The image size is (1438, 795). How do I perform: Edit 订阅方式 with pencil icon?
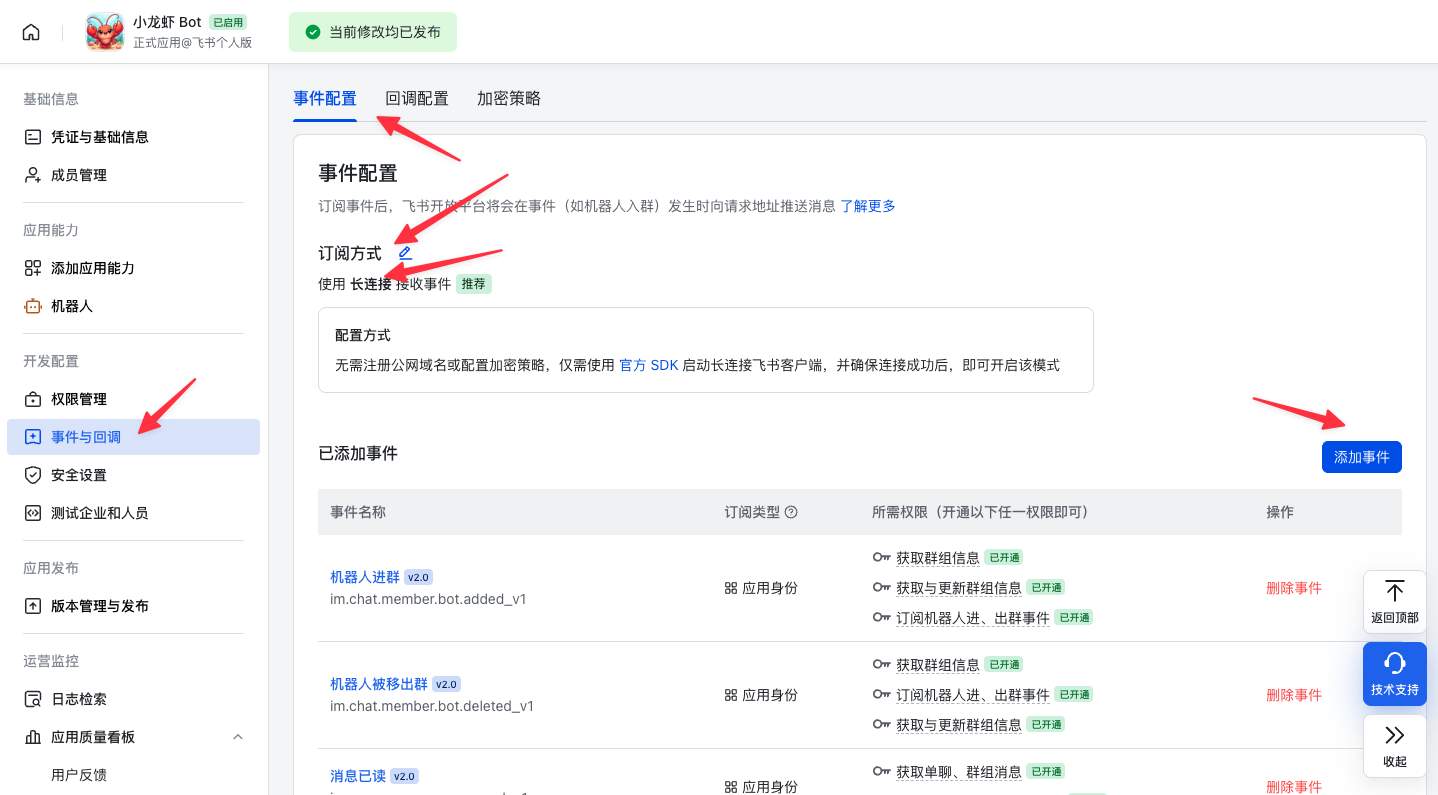coord(405,253)
